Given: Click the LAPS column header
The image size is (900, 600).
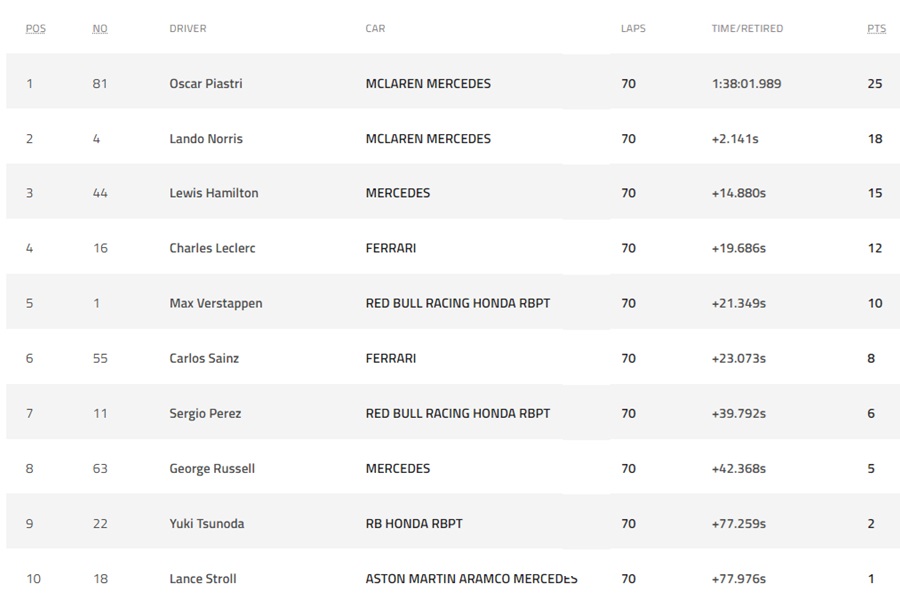Looking at the screenshot, I should 633,29.
